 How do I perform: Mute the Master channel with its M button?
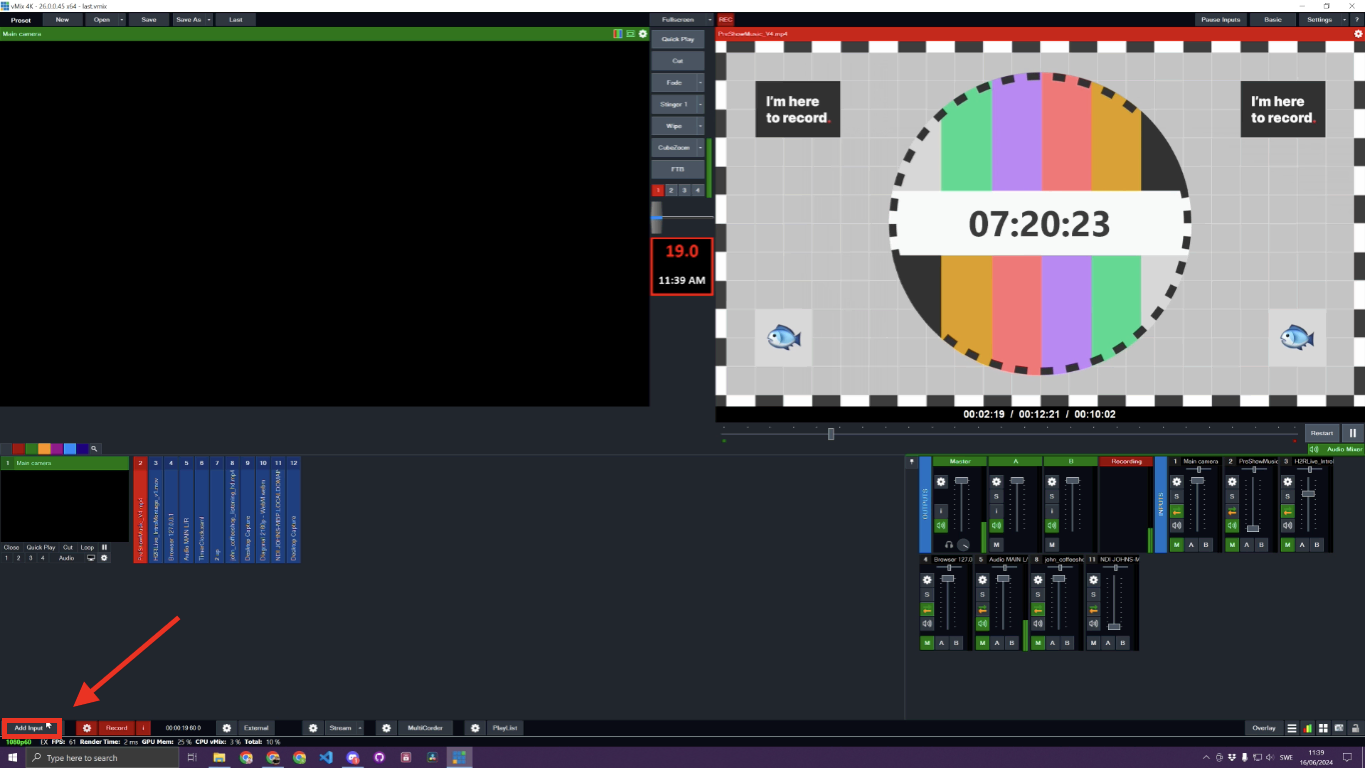pyautogui.click(x=941, y=526)
